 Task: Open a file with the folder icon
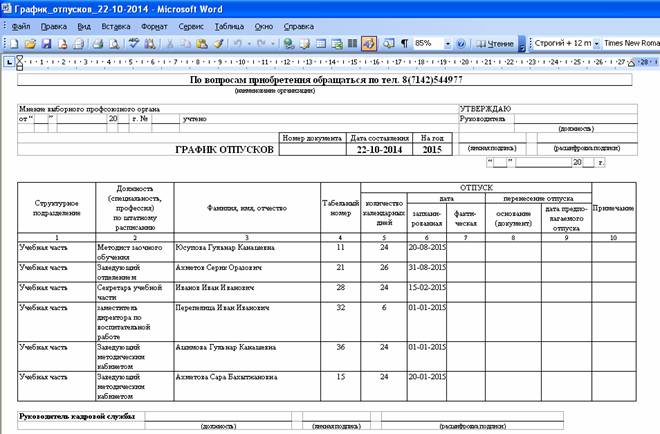pos(30,43)
